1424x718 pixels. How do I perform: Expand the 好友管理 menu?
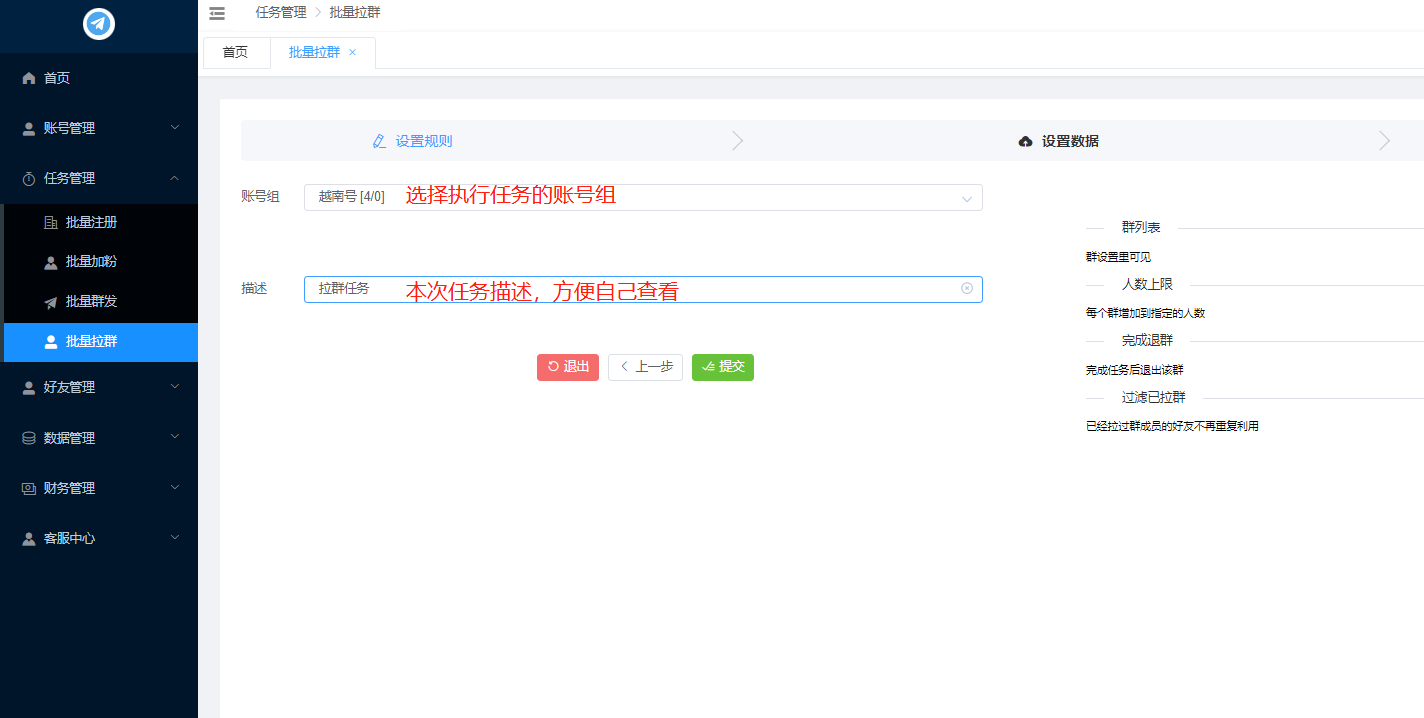coord(99,387)
